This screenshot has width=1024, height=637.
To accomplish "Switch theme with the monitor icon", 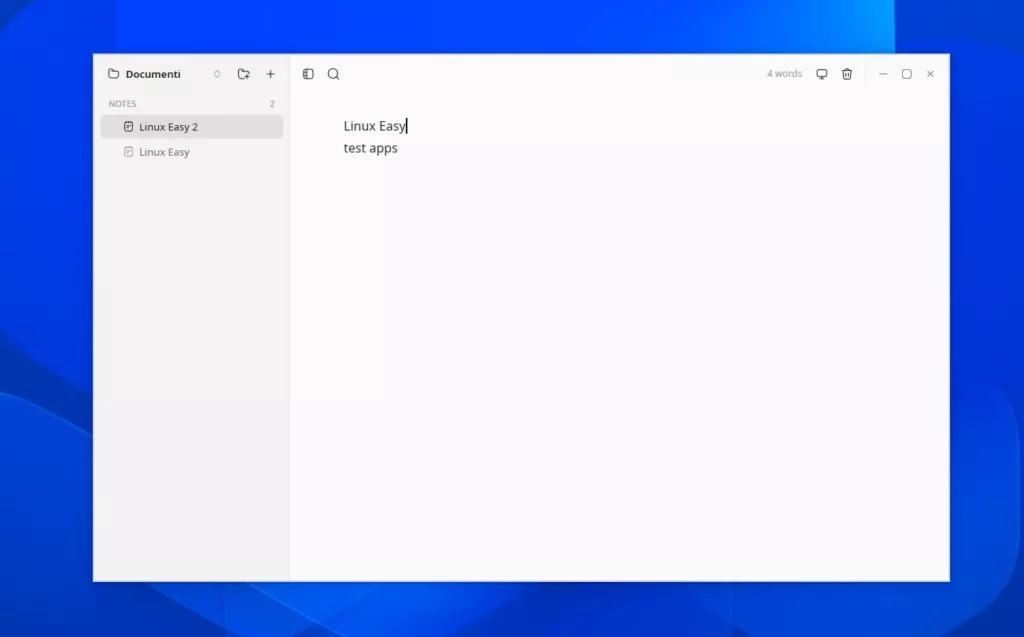I will (822, 74).
